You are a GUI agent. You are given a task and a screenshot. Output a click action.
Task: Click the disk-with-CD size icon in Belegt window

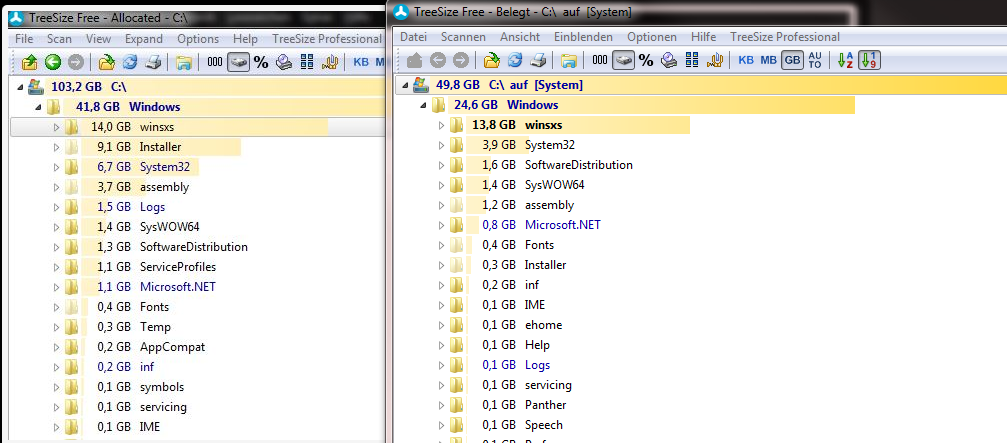pos(669,60)
